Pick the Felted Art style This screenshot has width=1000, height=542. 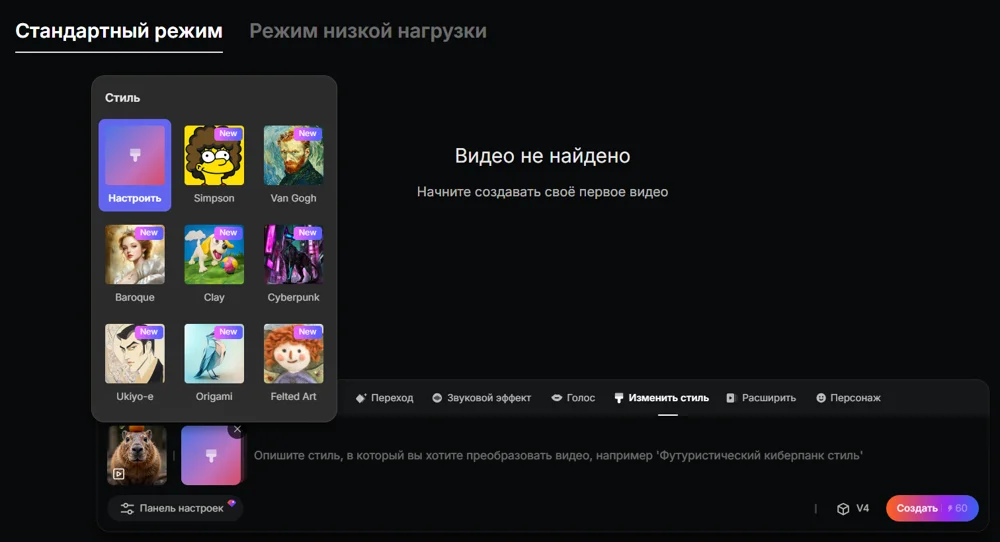[293, 354]
